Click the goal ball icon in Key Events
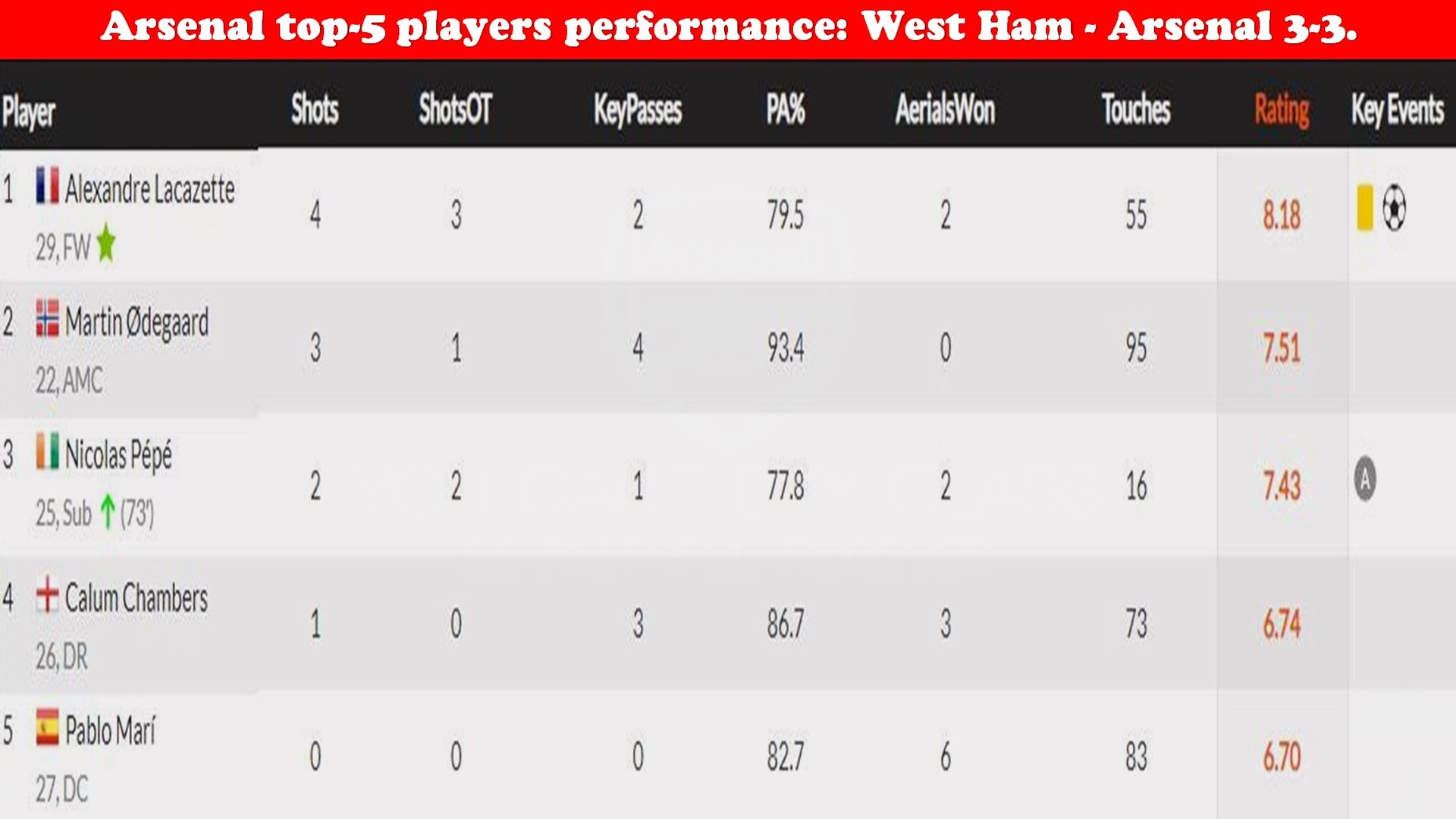 pyautogui.click(x=1394, y=208)
